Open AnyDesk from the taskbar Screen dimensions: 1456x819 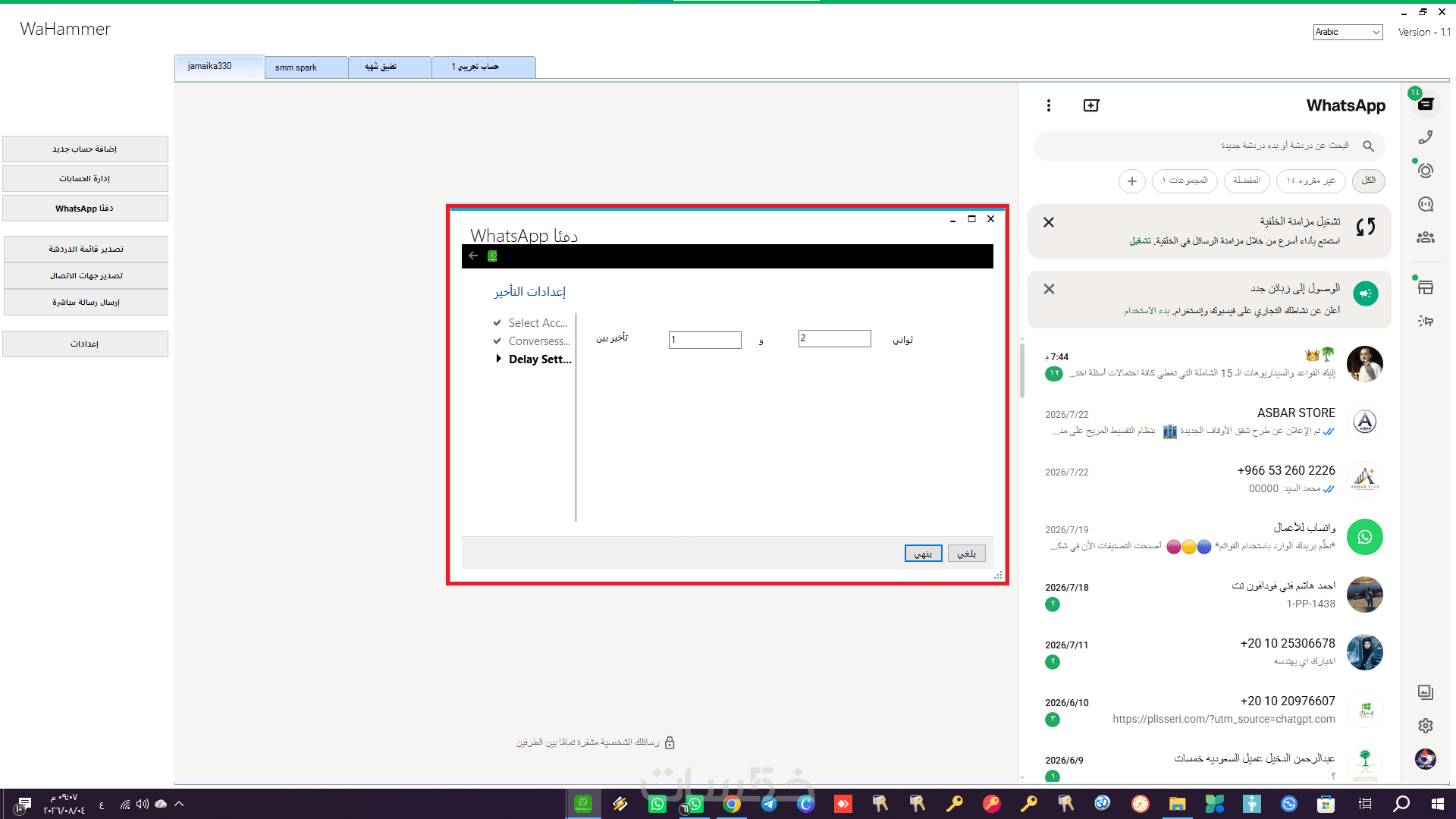[x=843, y=804]
